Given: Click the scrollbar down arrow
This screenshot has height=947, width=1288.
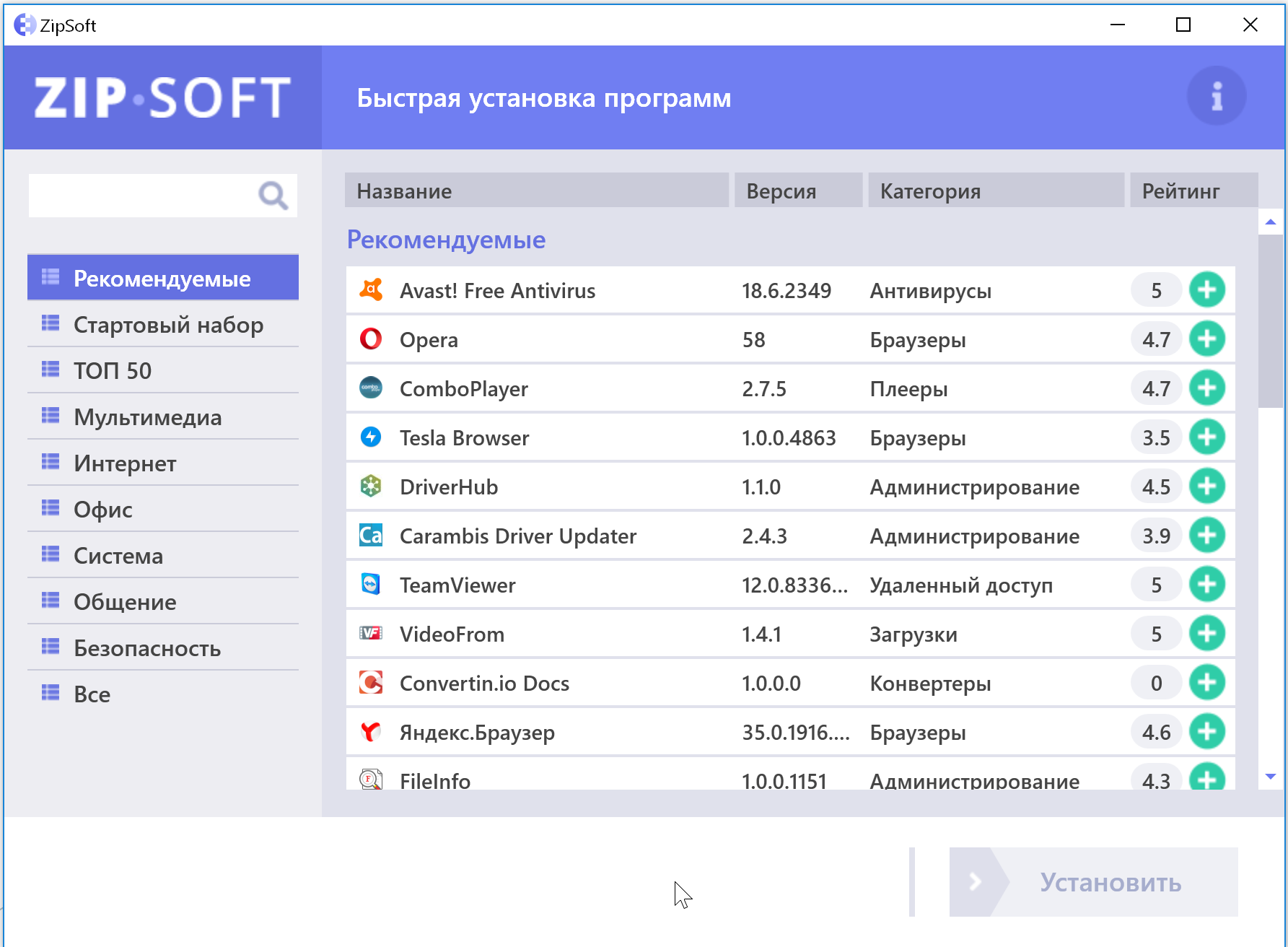Looking at the screenshot, I should (x=1271, y=777).
